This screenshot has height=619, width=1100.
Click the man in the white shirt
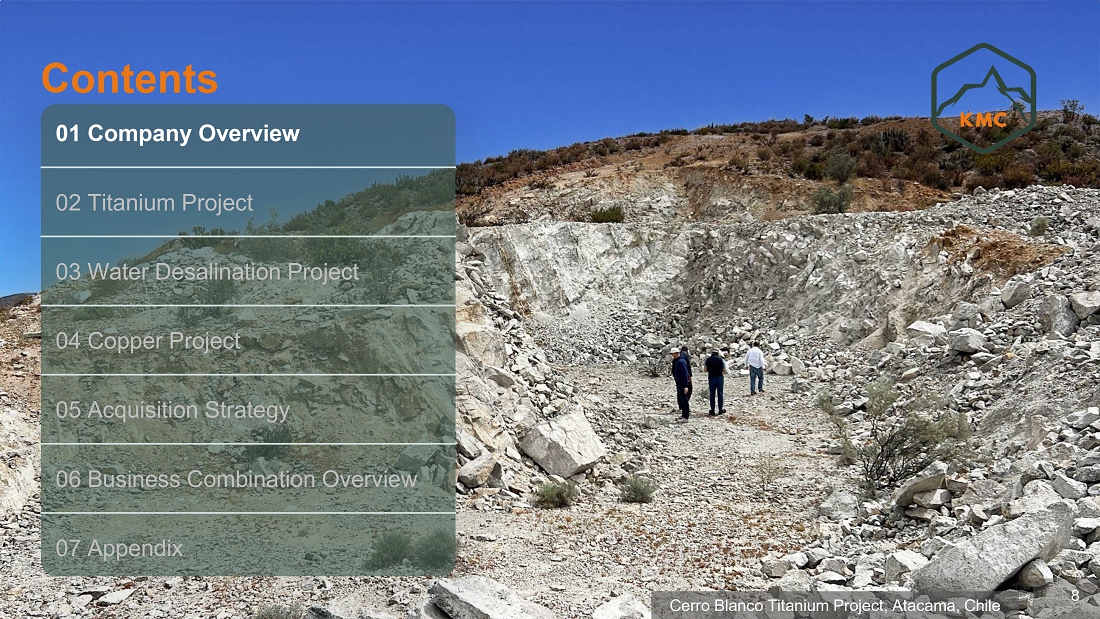click(756, 368)
